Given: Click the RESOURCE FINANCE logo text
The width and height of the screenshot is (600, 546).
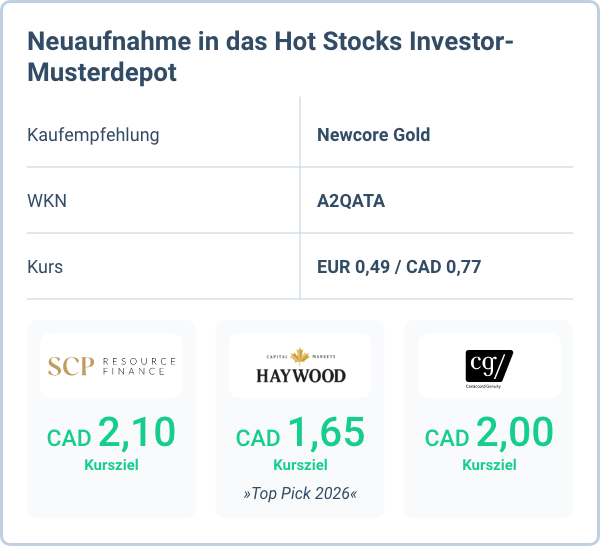Looking at the screenshot, I should click(140, 366).
